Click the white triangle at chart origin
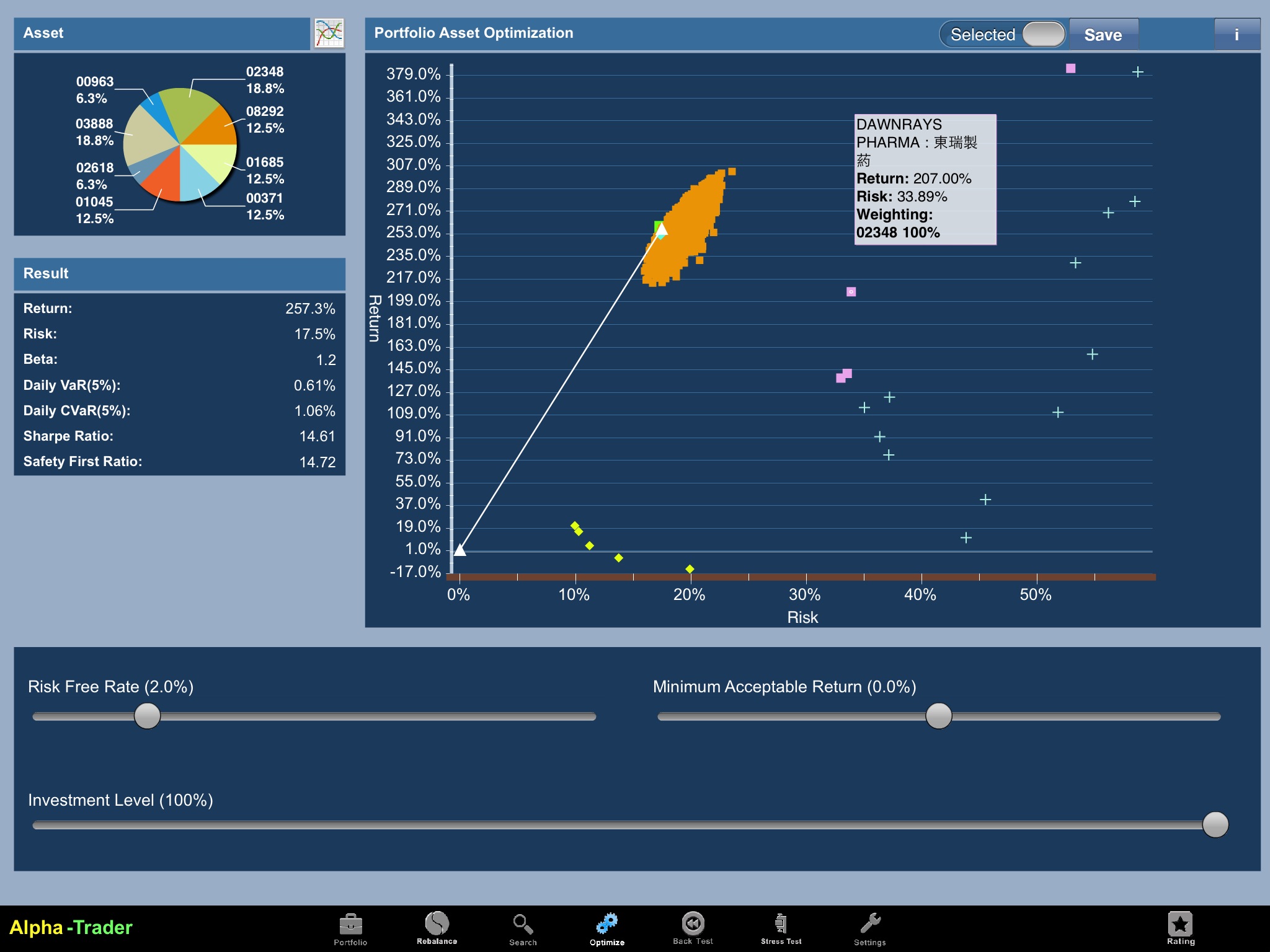The image size is (1270, 952). coord(460,549)
